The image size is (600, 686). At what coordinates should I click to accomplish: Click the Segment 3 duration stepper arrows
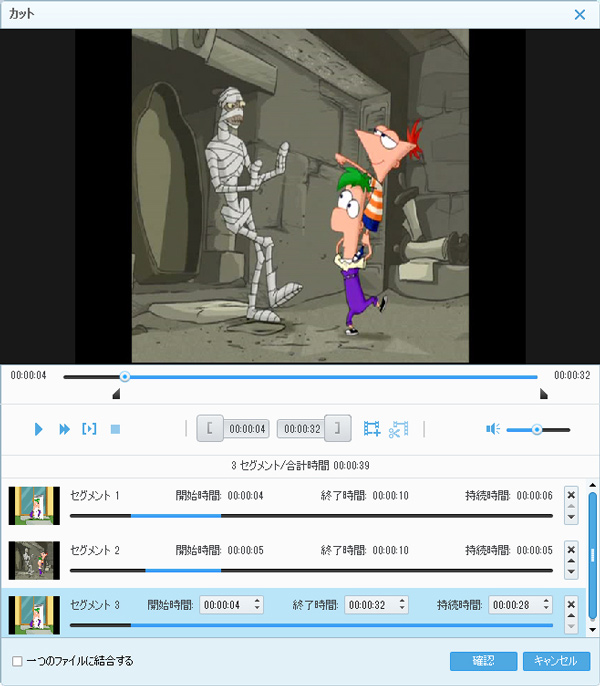(546, 604)
